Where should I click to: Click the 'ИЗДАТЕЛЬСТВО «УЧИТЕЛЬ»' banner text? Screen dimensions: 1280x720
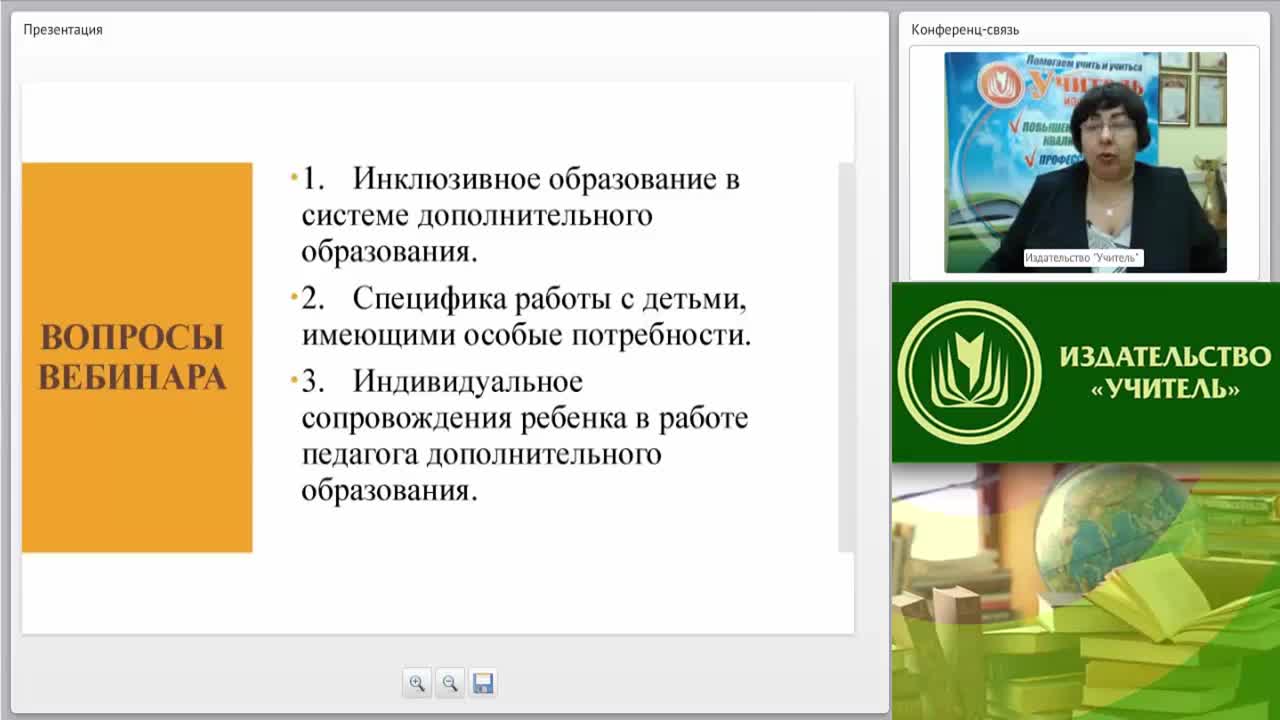[x=1165, y=372]
